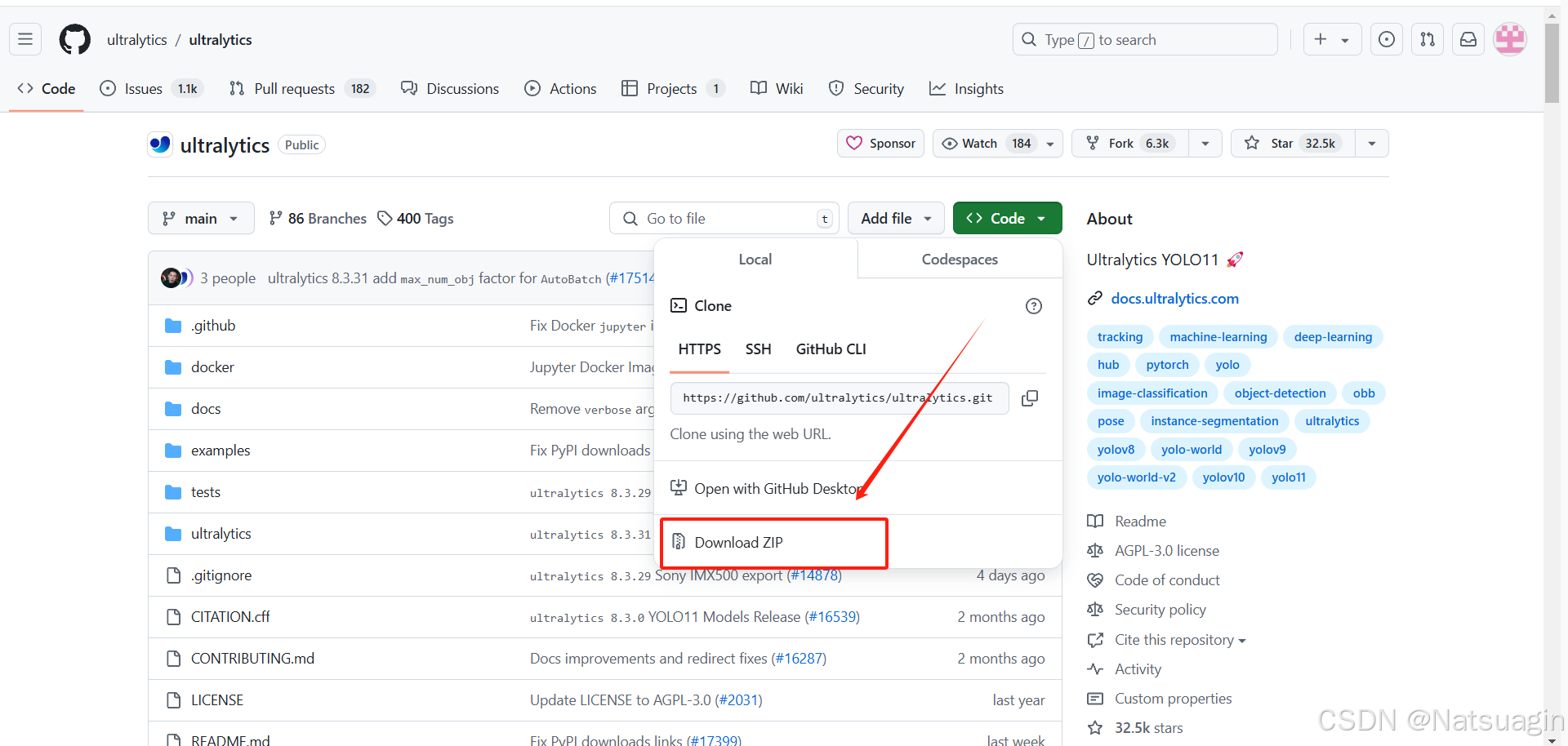
Task: Click the Sponsor button
Action: pos(880,144)
